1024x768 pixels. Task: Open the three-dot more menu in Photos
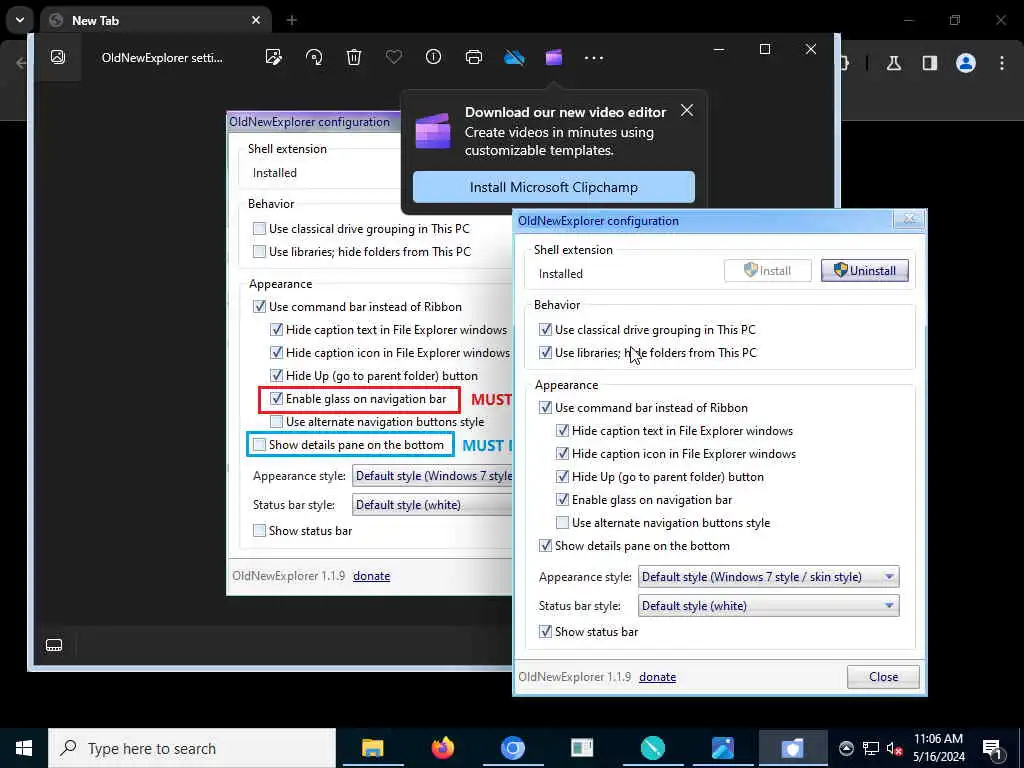point(594,57)
